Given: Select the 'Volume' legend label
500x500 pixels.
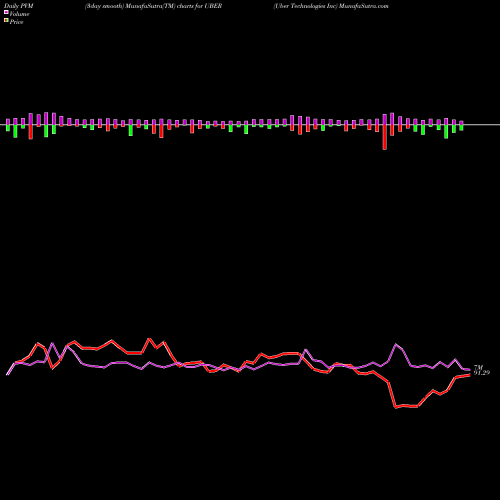Looking at the screenshot, I should tap(19, 14).
